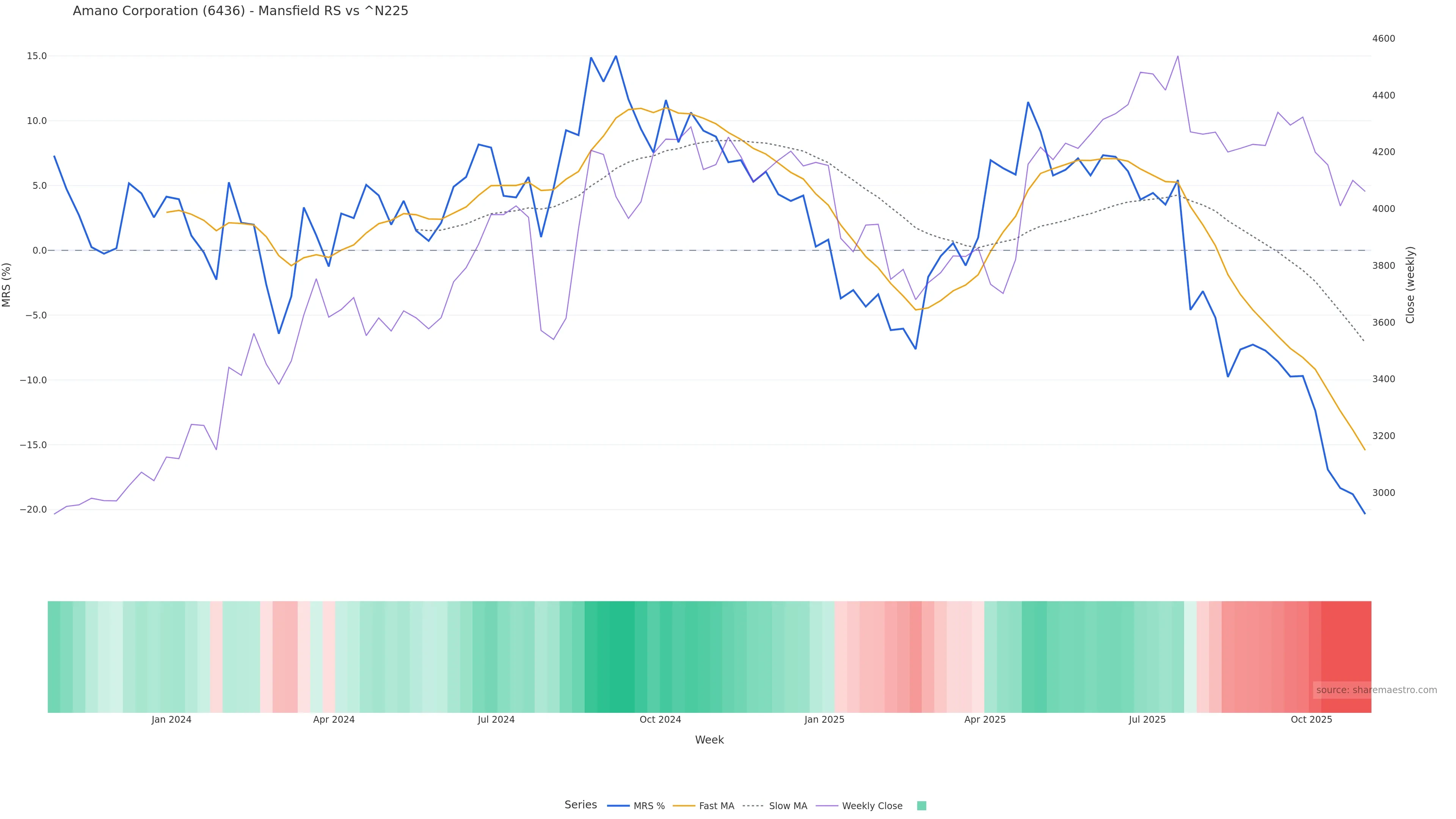1456x819 pixels.
Task: Click the orange Fast MA legend line icon
Action: coord(684,806)
